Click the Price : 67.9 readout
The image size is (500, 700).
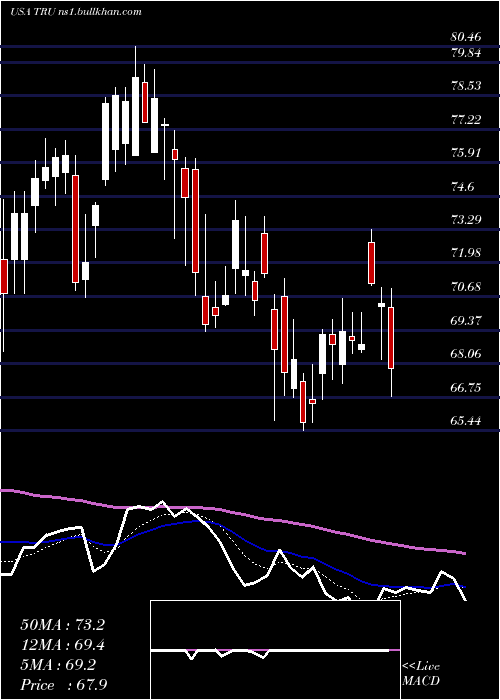point(62,684)
